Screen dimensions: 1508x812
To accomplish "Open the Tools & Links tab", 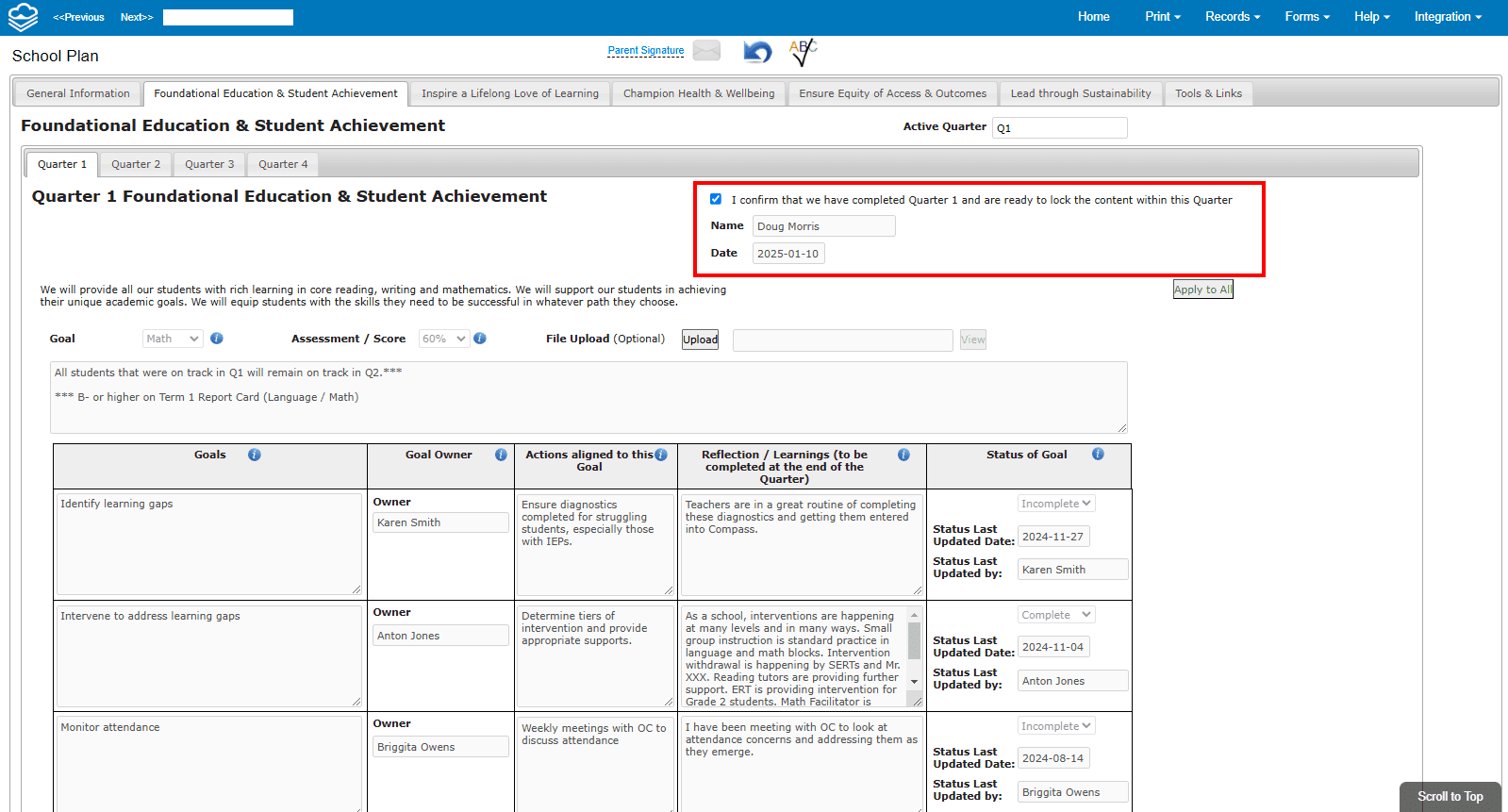I will click(x=1208, y=93).
